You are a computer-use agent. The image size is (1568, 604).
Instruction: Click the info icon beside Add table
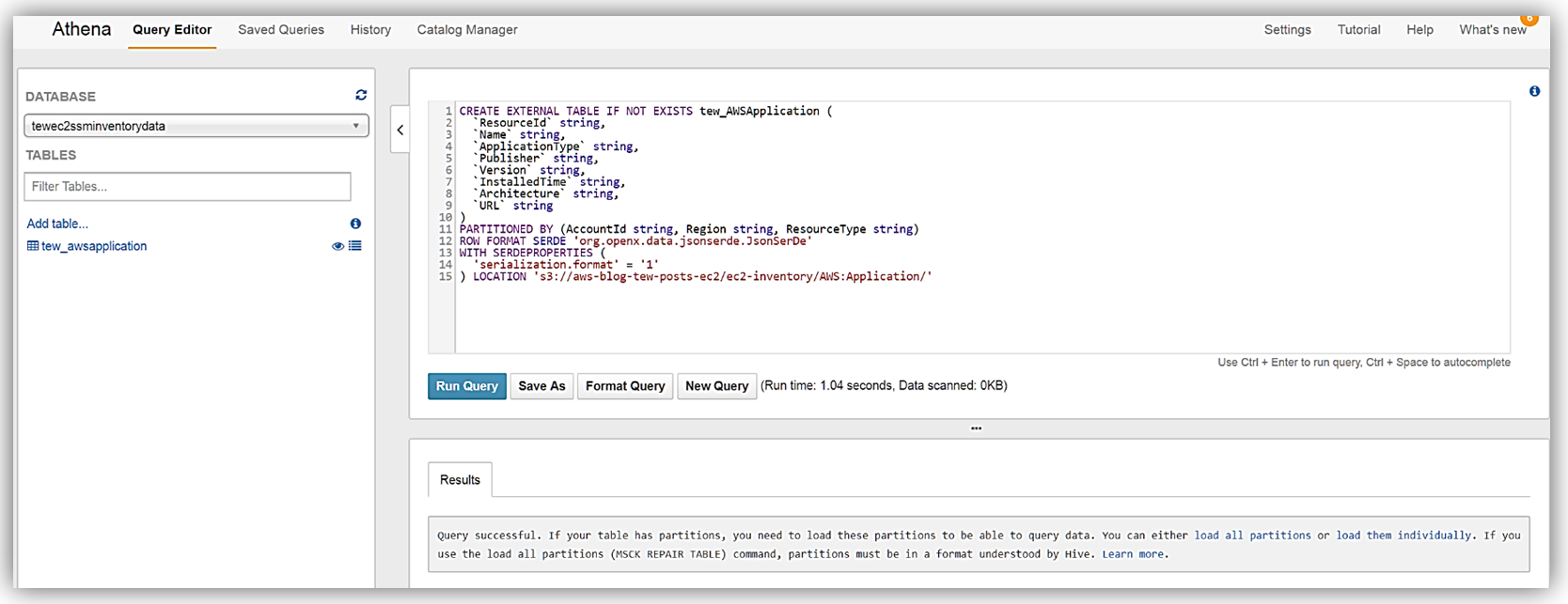[x=355, y=224]
